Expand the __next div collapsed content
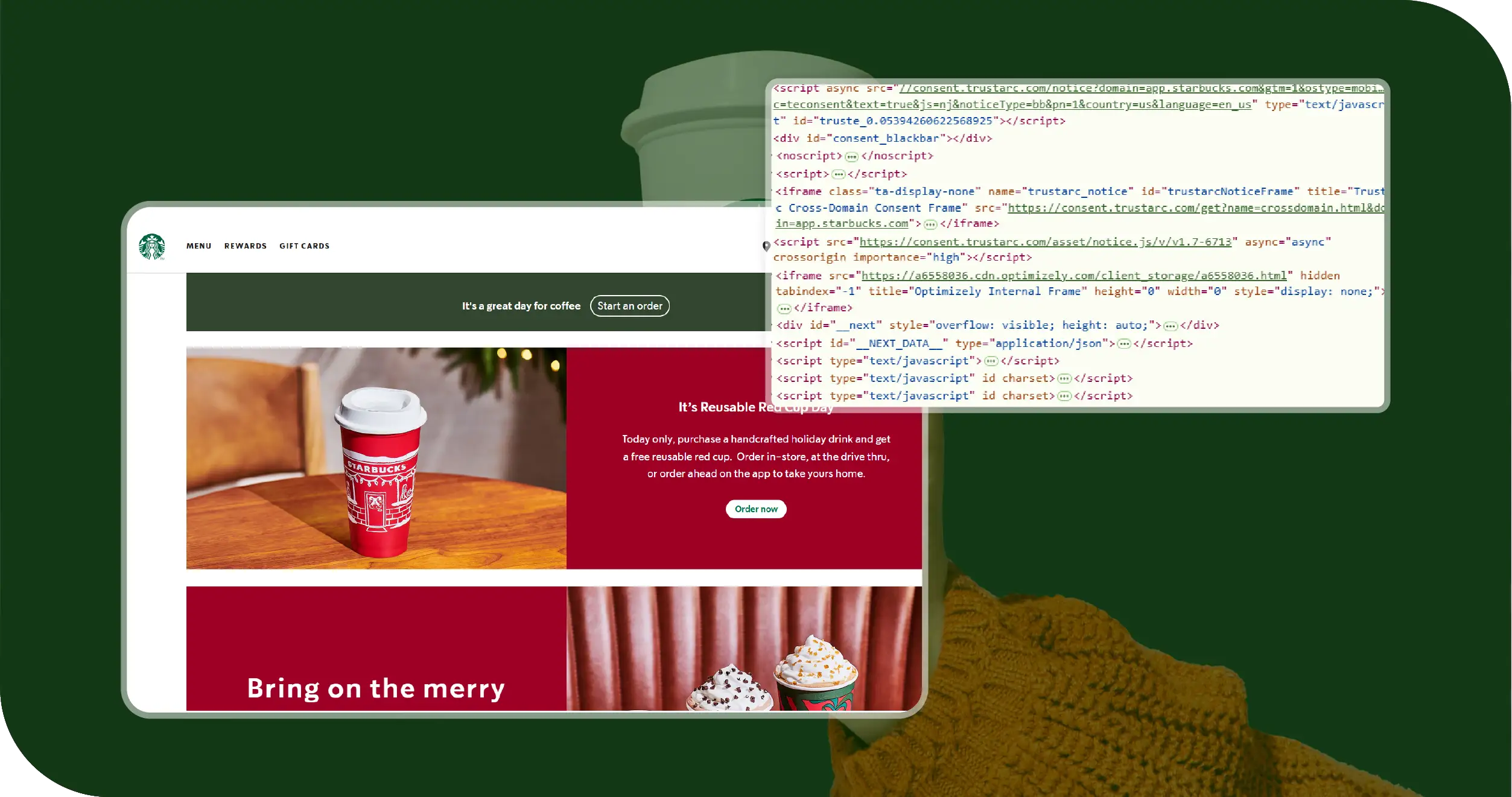The image size is (1512, 797). [x=1169, y=325]
